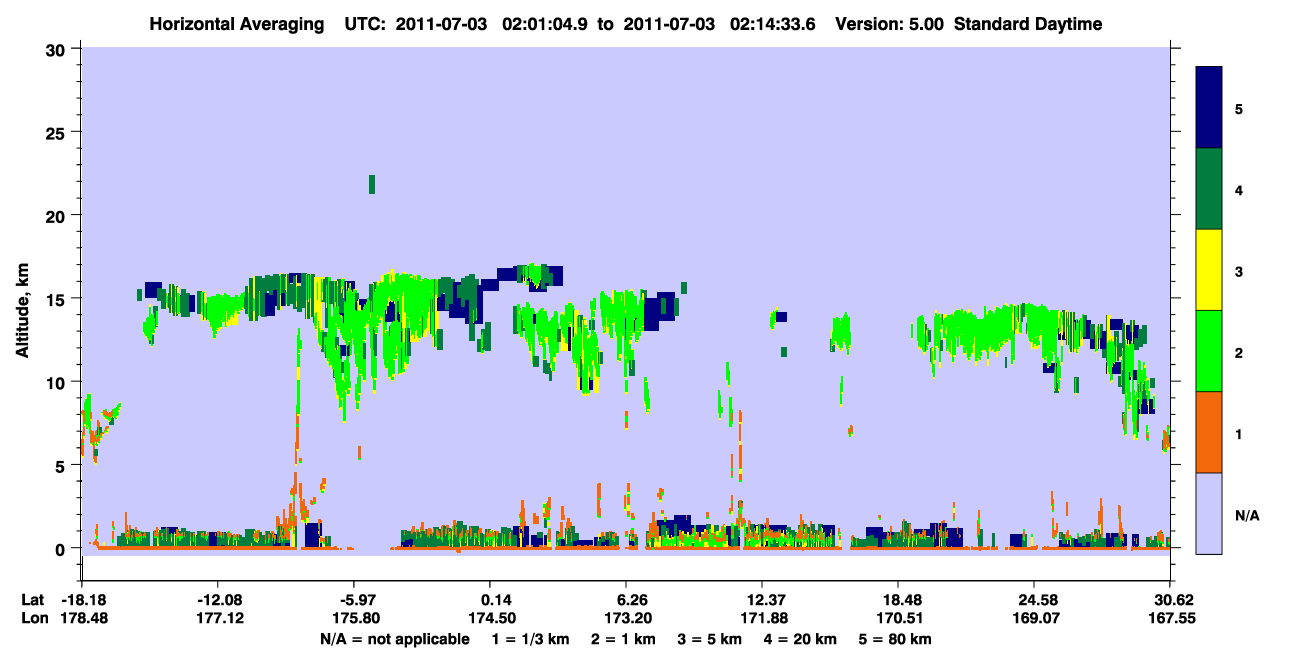Click the yellow level 3 legend swatch
The width and height of the screenshot is (1300, 667).
tap(1209, 270)
